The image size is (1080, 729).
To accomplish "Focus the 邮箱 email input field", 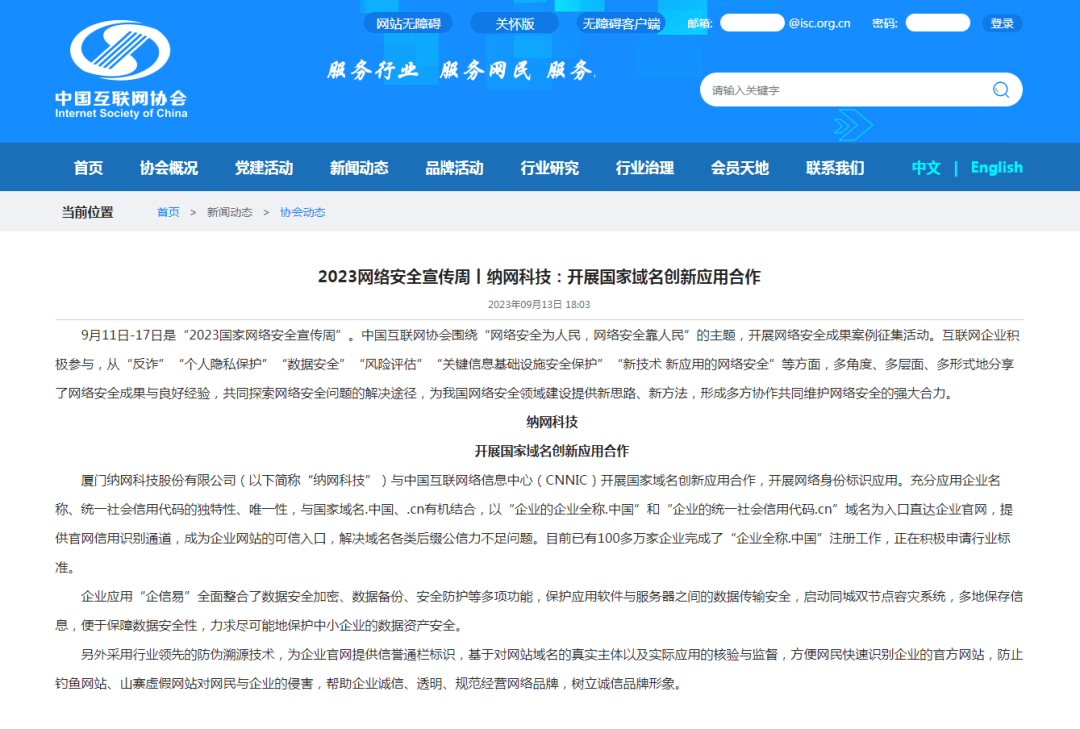I will [x=752, y=23].
